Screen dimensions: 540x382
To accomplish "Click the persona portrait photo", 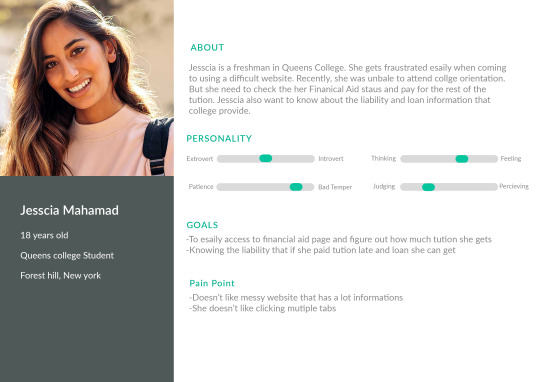I will pyautogui.click(x=87, y=88).
